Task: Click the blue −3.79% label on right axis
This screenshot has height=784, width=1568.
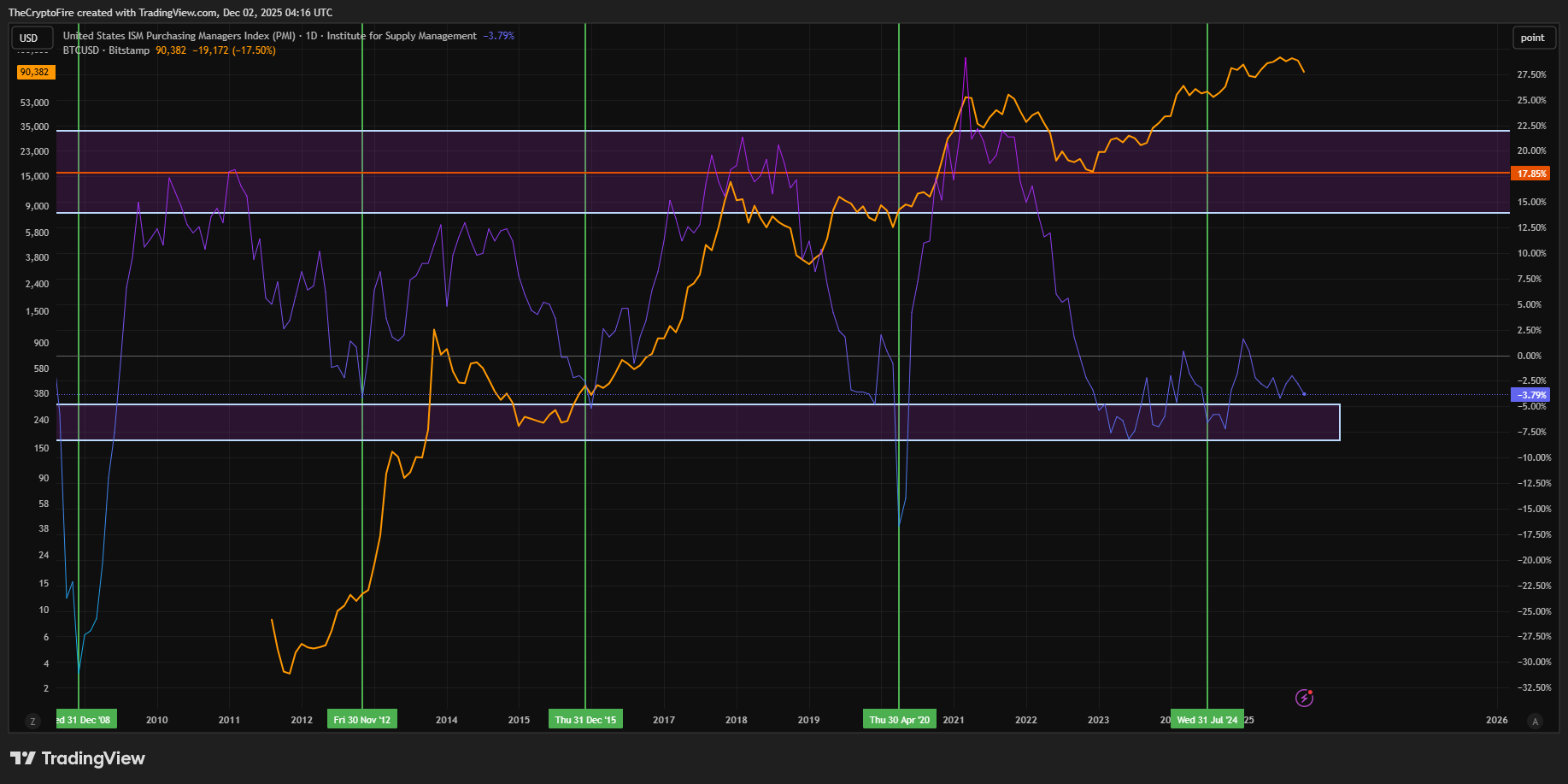Action: click(x=1530, y=395)
